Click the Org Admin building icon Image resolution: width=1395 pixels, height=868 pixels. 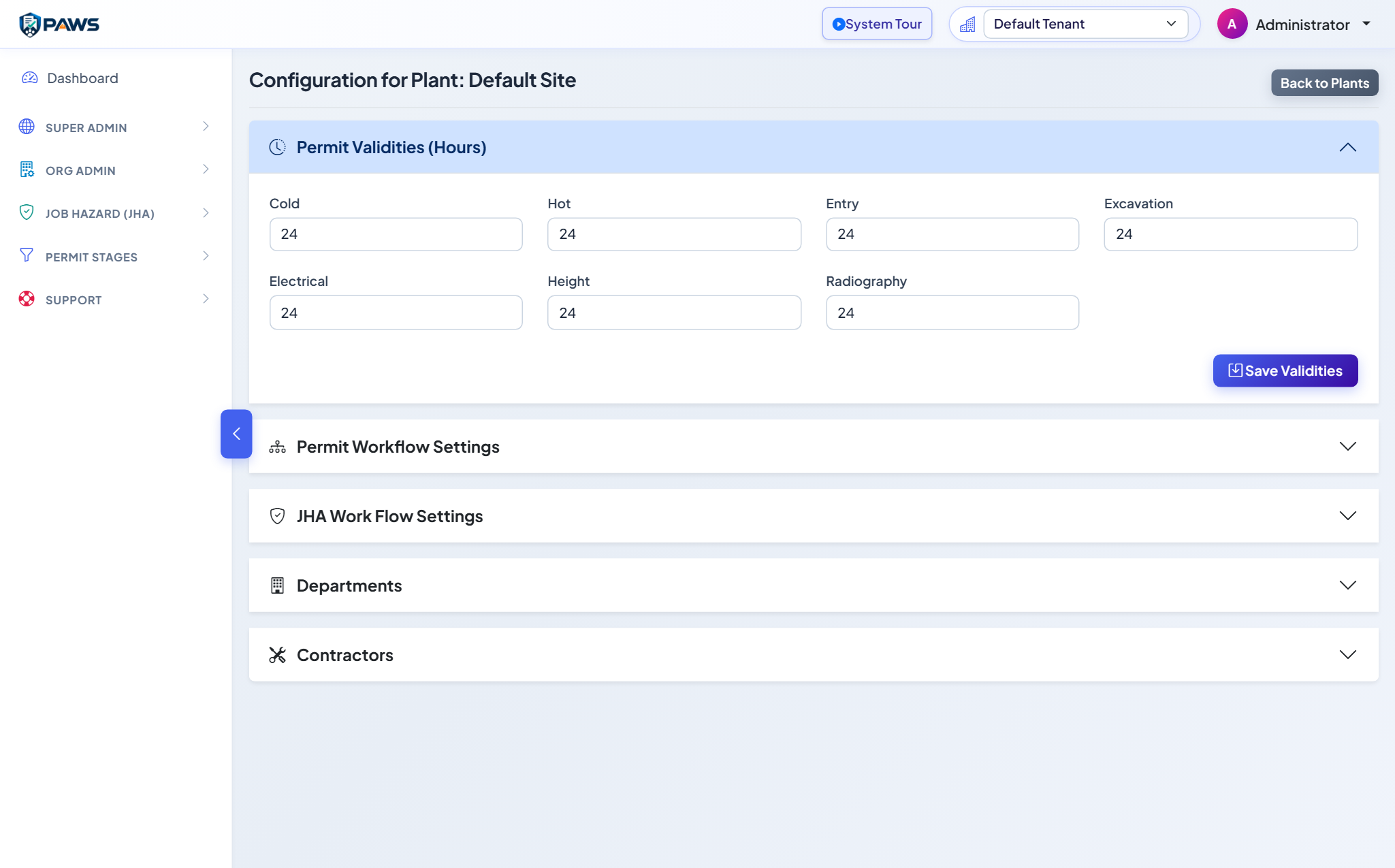(x=27, y=170)
